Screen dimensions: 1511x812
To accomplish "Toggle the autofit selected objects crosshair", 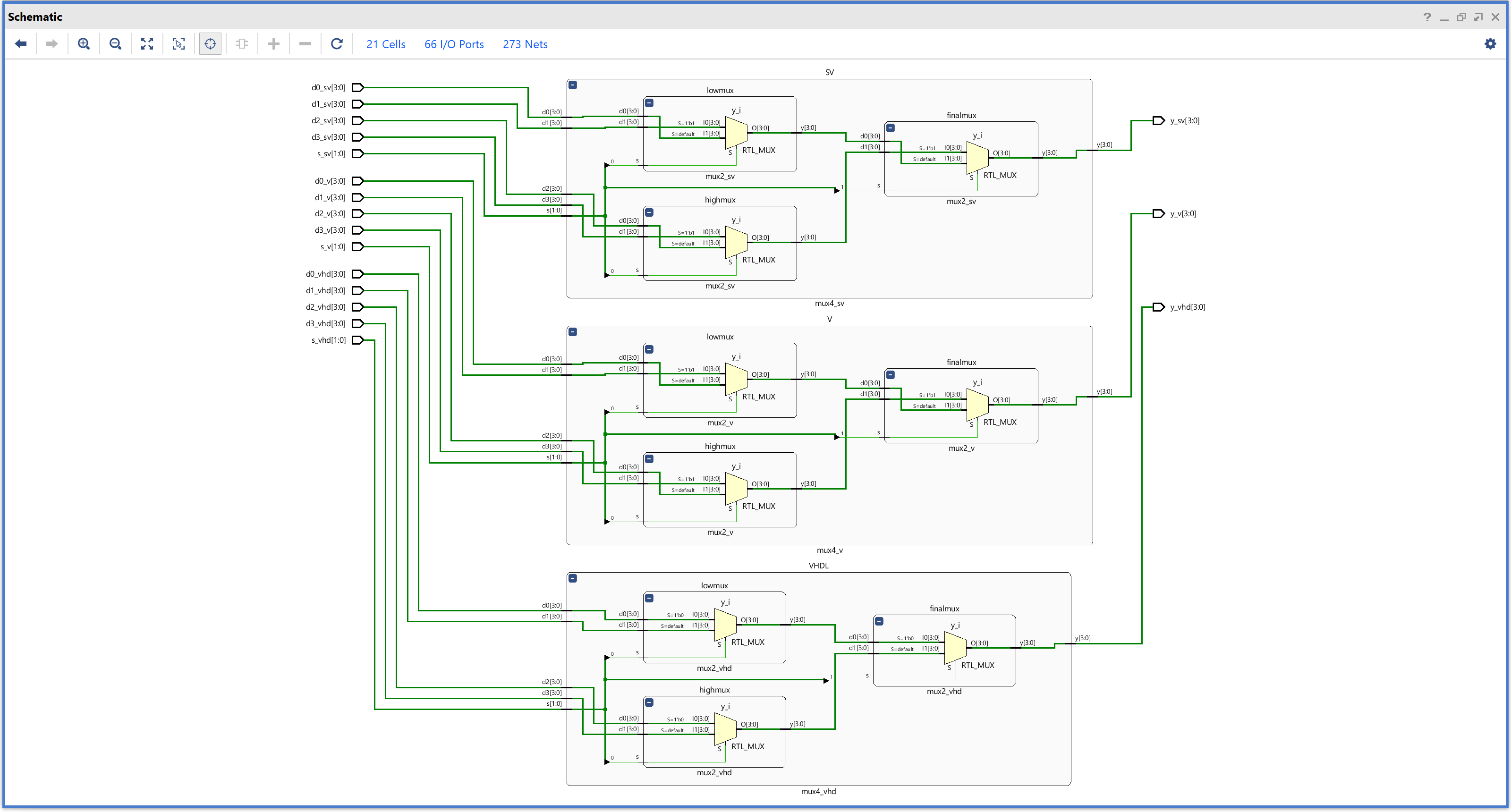I will coord(210,43).
